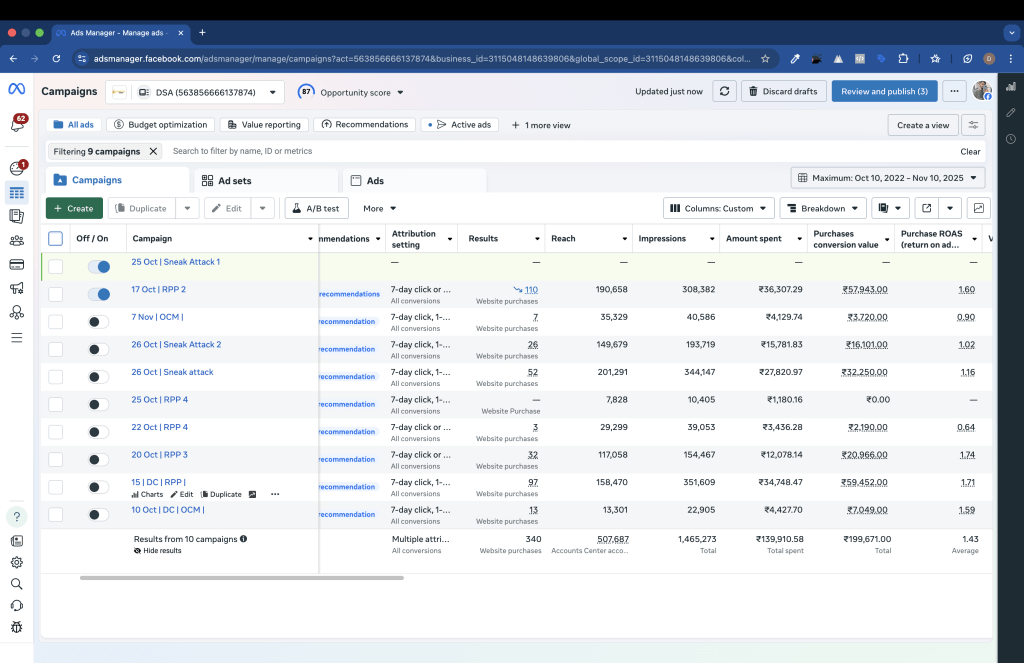Open the date range picker dropdown
This screenshot has height=663, width=1024.
pyautogui.click(x=888, y=178)
